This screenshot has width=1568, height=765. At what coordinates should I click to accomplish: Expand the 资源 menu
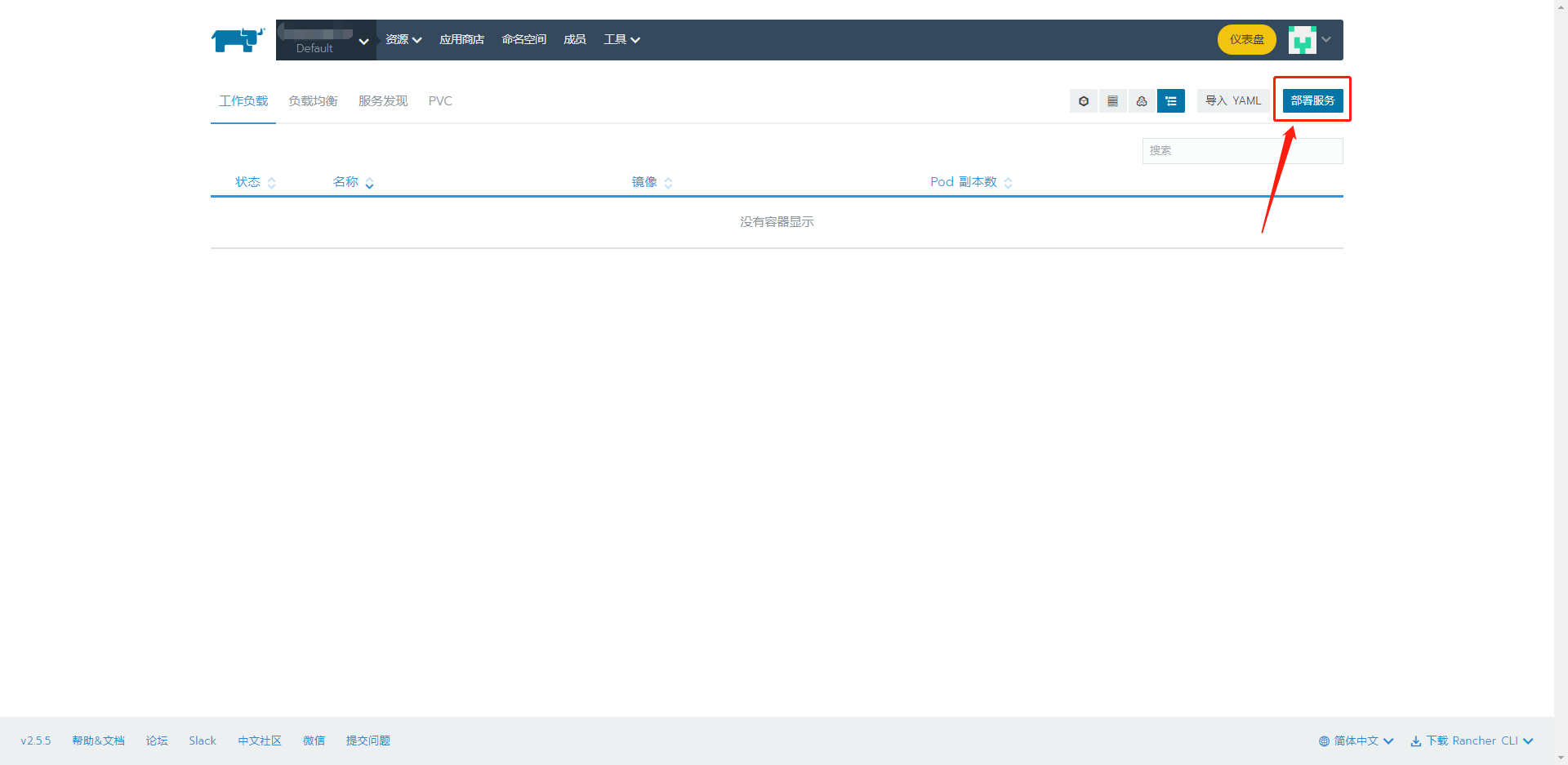click(403, 39)
